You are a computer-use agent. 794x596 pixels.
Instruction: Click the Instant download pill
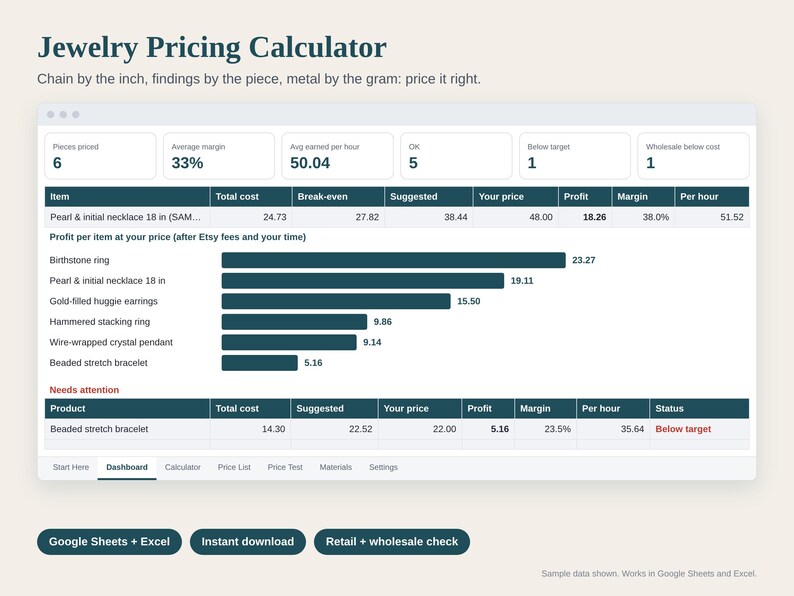(248, 542)
